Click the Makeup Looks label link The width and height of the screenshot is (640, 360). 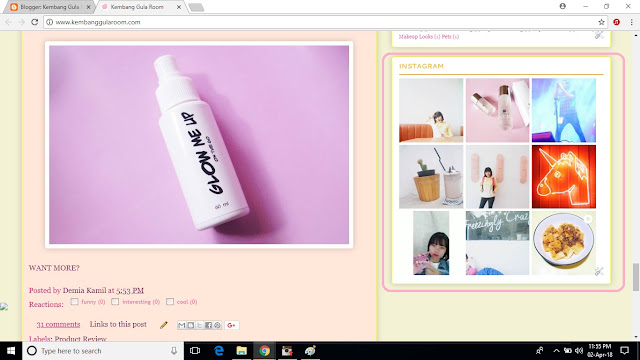416,37
